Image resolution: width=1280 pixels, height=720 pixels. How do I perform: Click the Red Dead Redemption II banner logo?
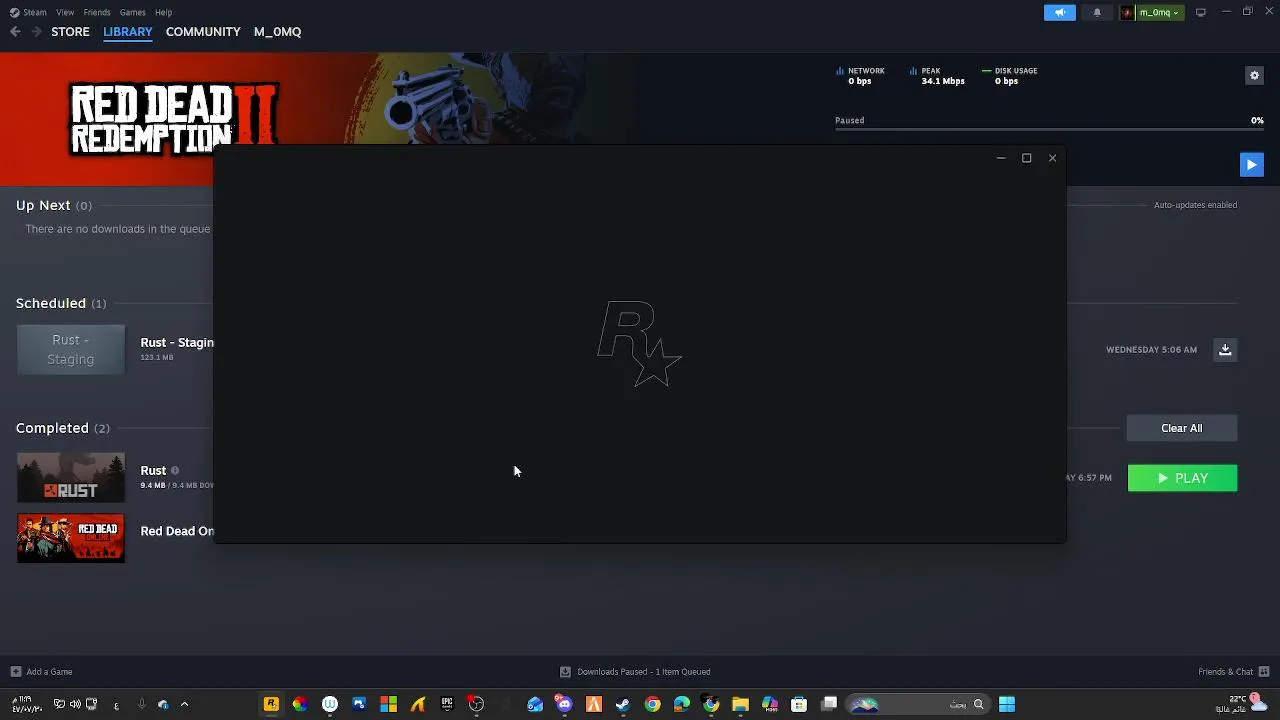(x=173, y=118)
